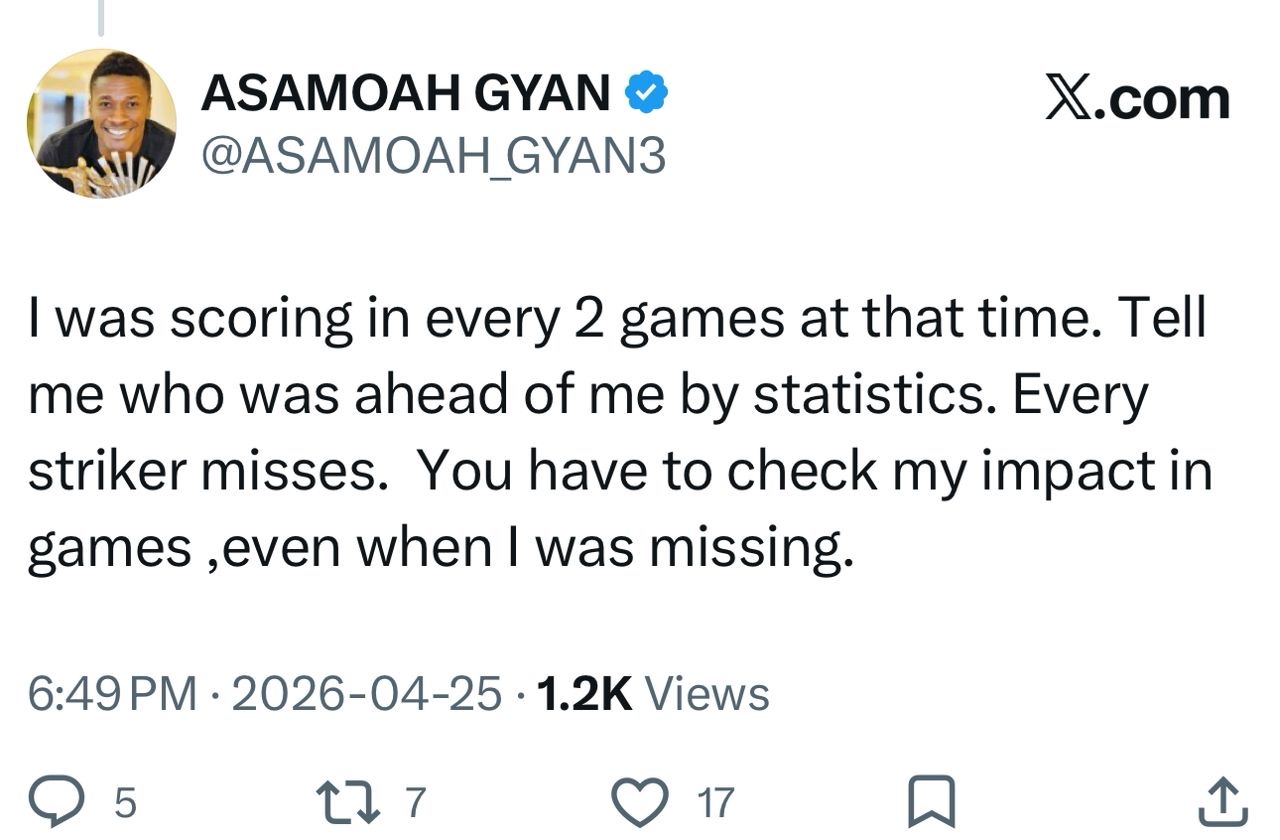Viewport: 1280px width, 840px height.
Task: View analytics via the 1.2K Views label
Action: pos(653,693)
